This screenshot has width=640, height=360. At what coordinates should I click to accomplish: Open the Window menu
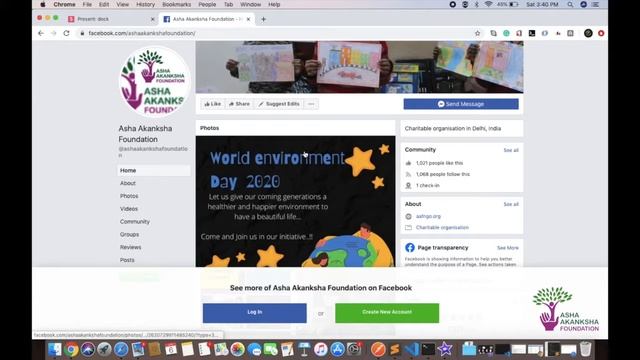251,4
